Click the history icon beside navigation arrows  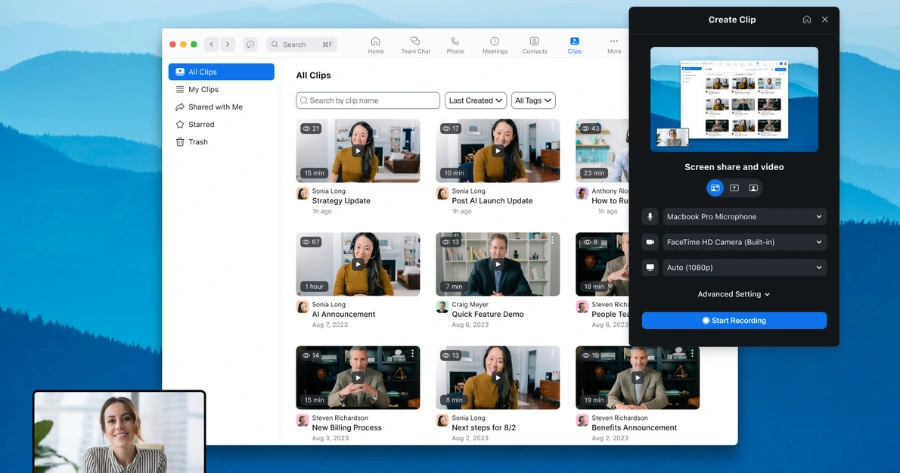[250, 44]
